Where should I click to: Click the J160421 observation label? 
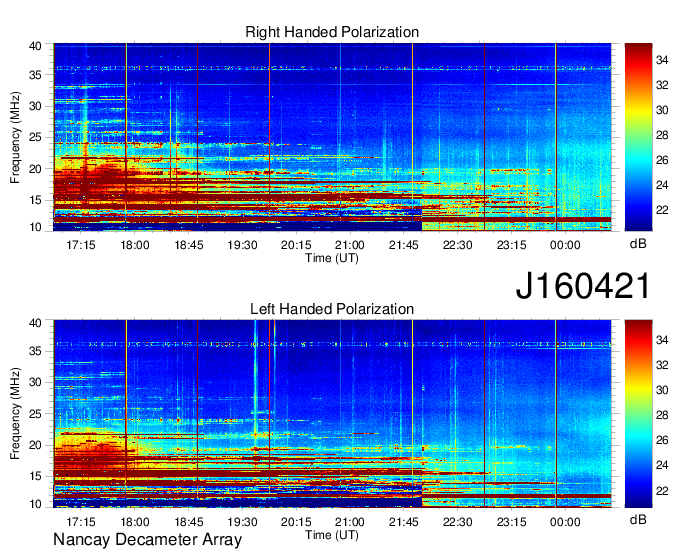583,286
